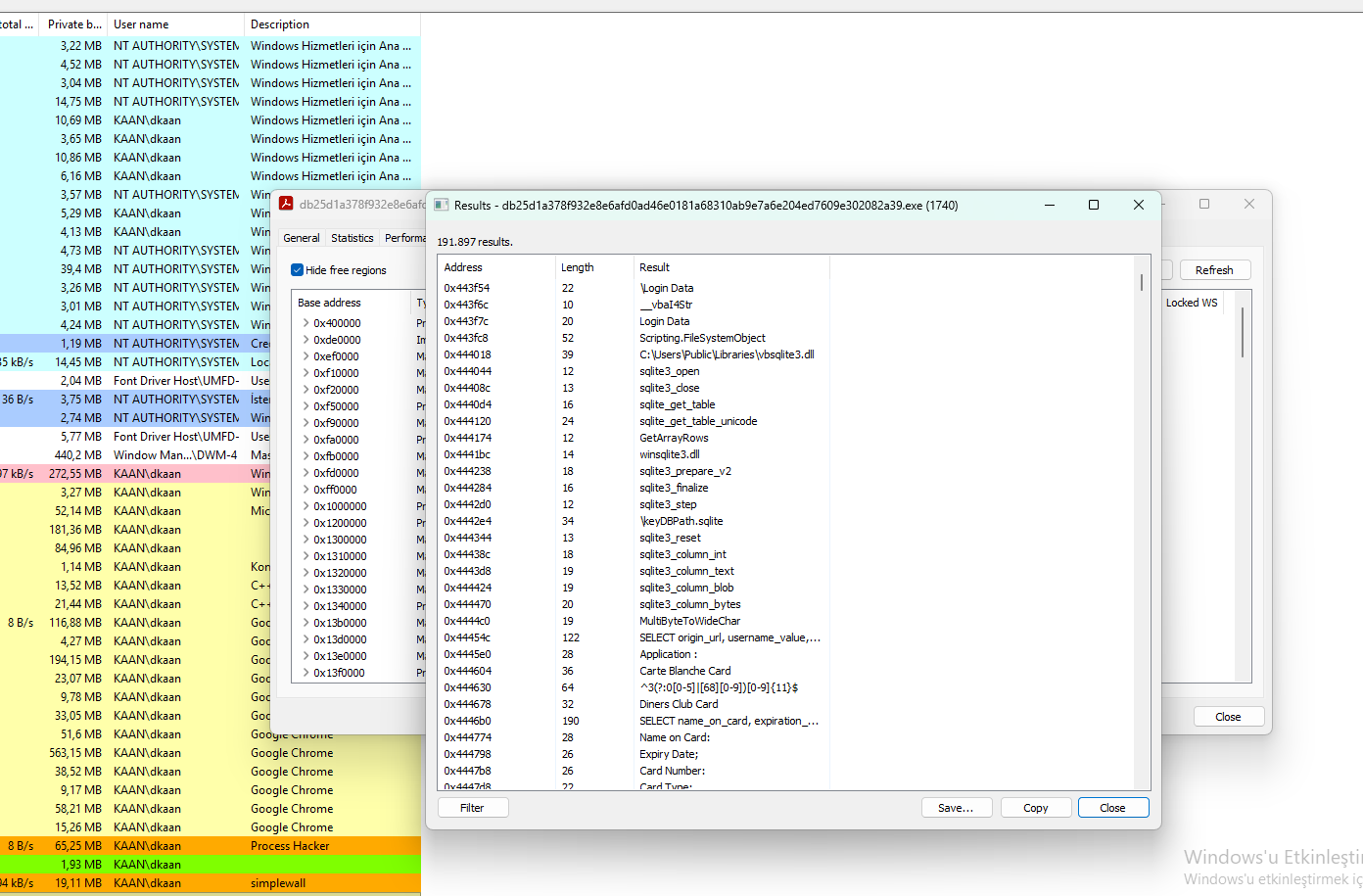Switch to the Statistics tab
The width and height of the screenshot is (1363, 896).
coord(352,238)
